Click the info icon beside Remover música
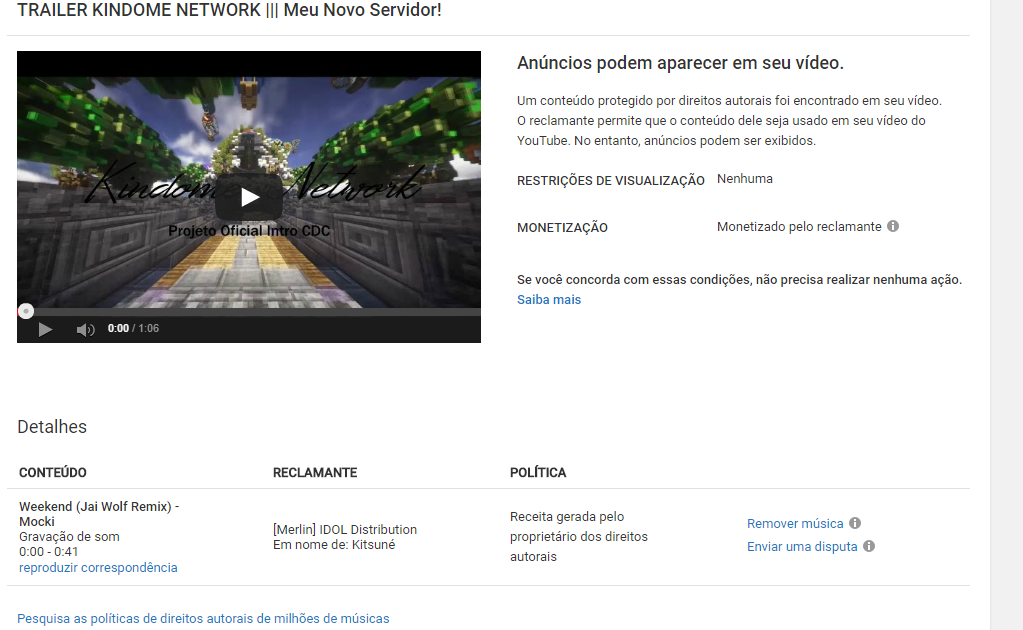 click(855, 523)
